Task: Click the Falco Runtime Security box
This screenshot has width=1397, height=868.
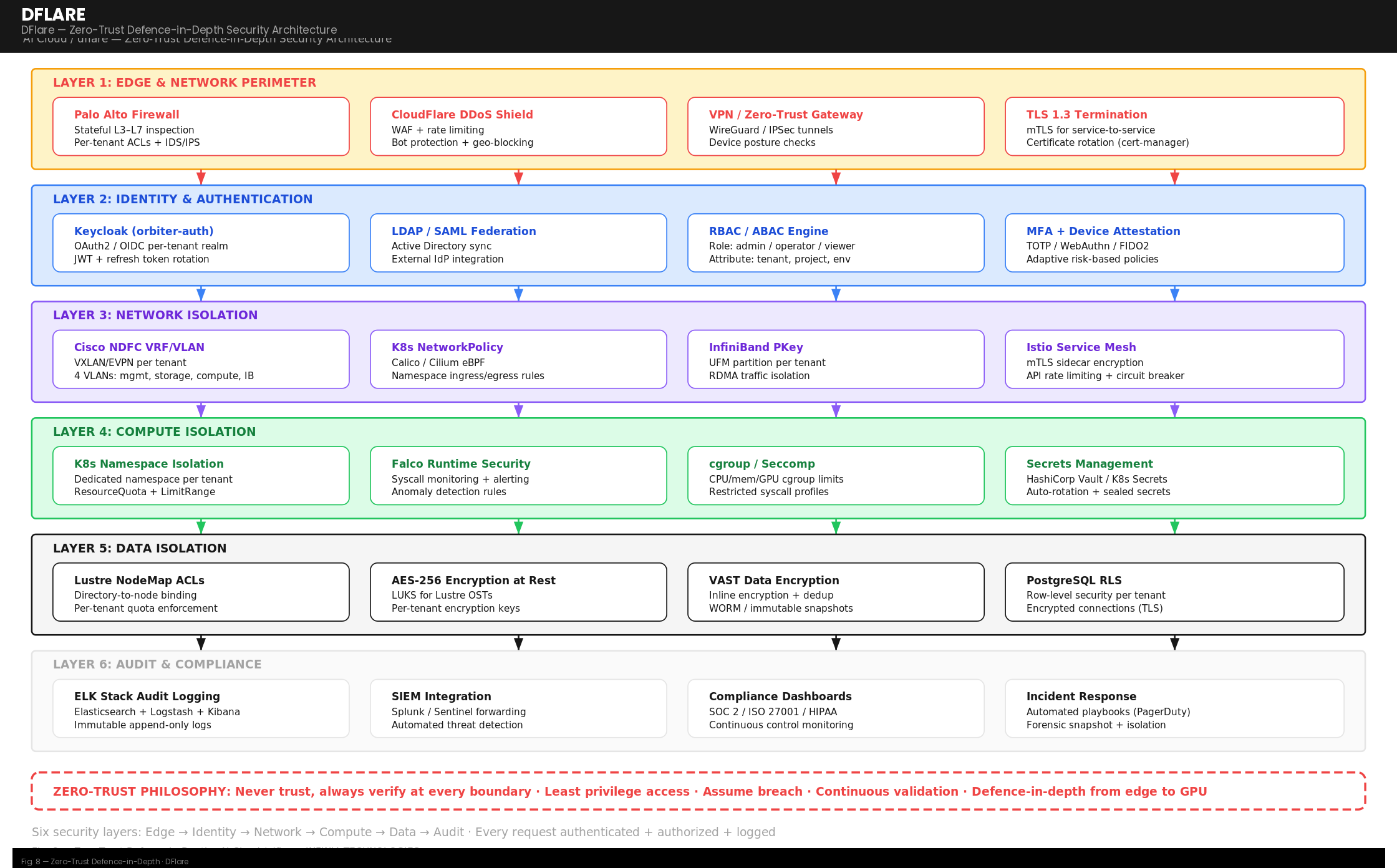Action: pos(518,475)
